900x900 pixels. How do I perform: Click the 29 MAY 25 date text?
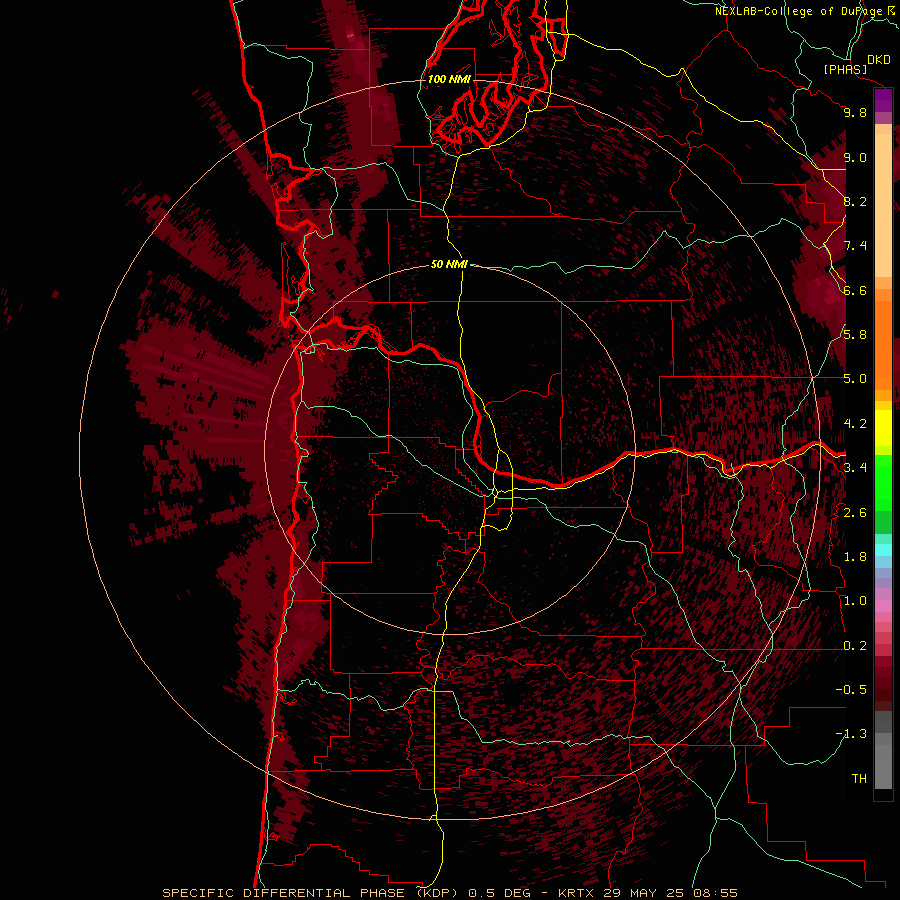coord(645,893)
